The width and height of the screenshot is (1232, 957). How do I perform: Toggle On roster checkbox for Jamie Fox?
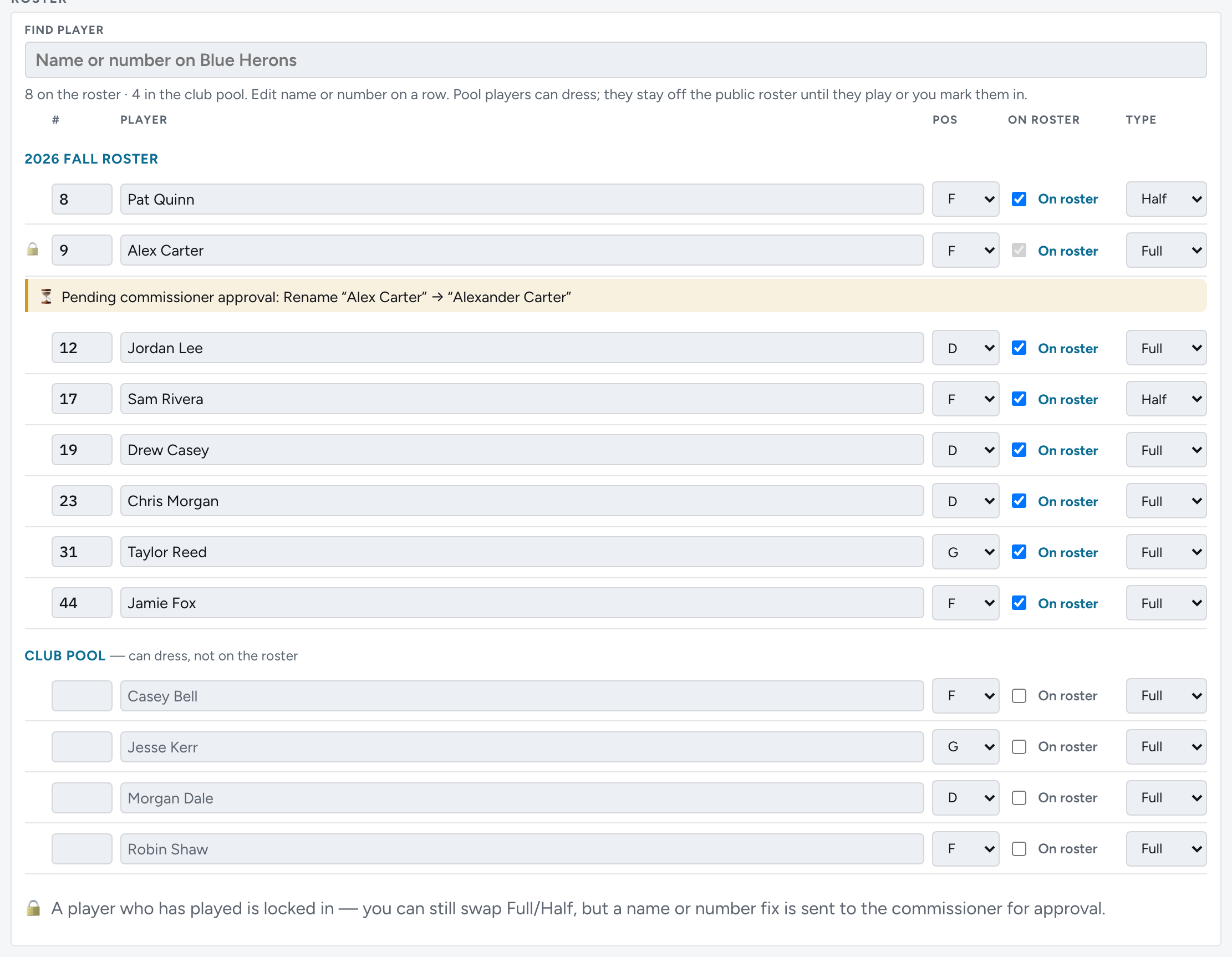1019,603
